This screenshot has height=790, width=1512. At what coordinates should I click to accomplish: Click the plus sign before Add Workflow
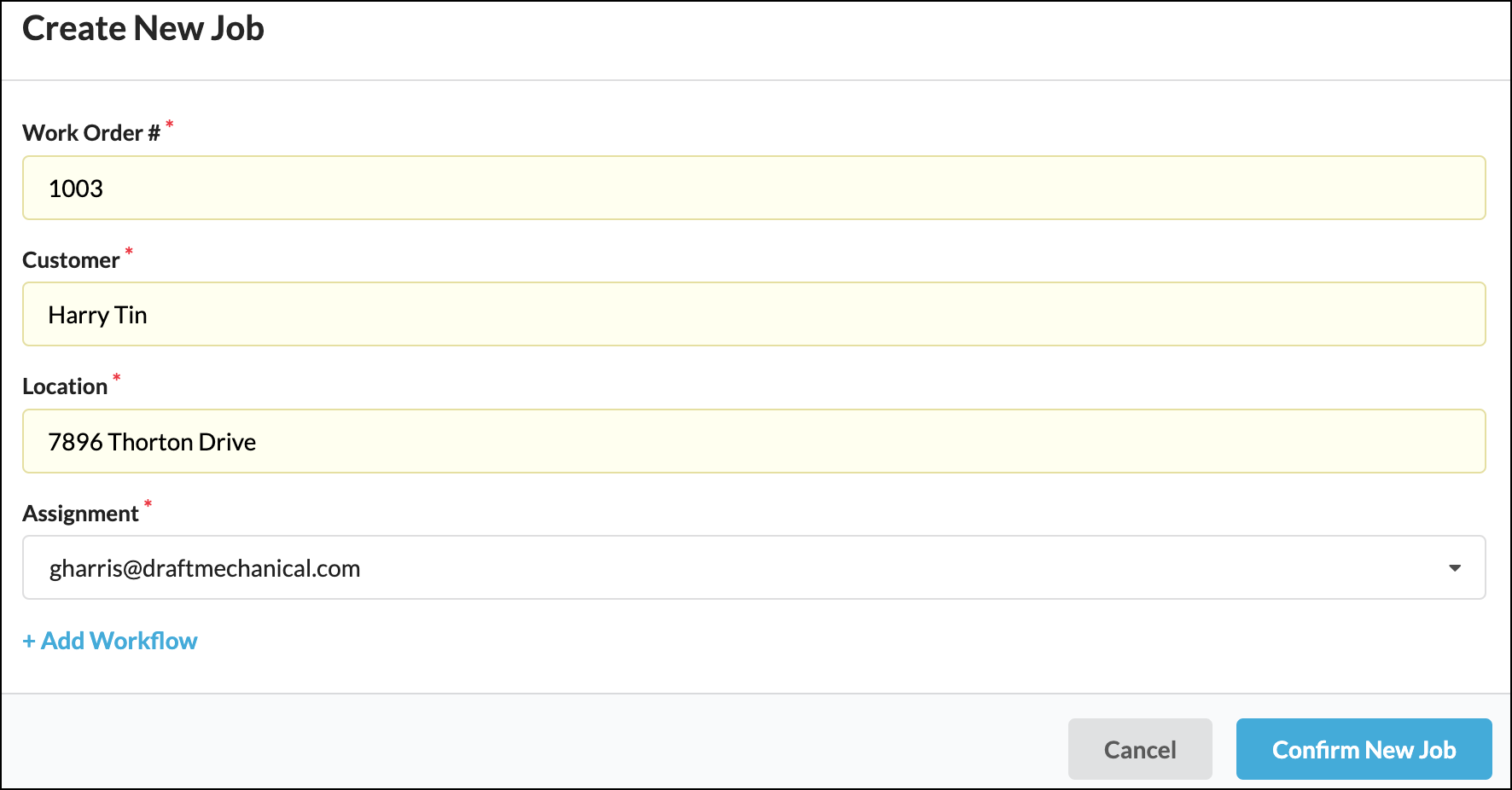[29, 642]
